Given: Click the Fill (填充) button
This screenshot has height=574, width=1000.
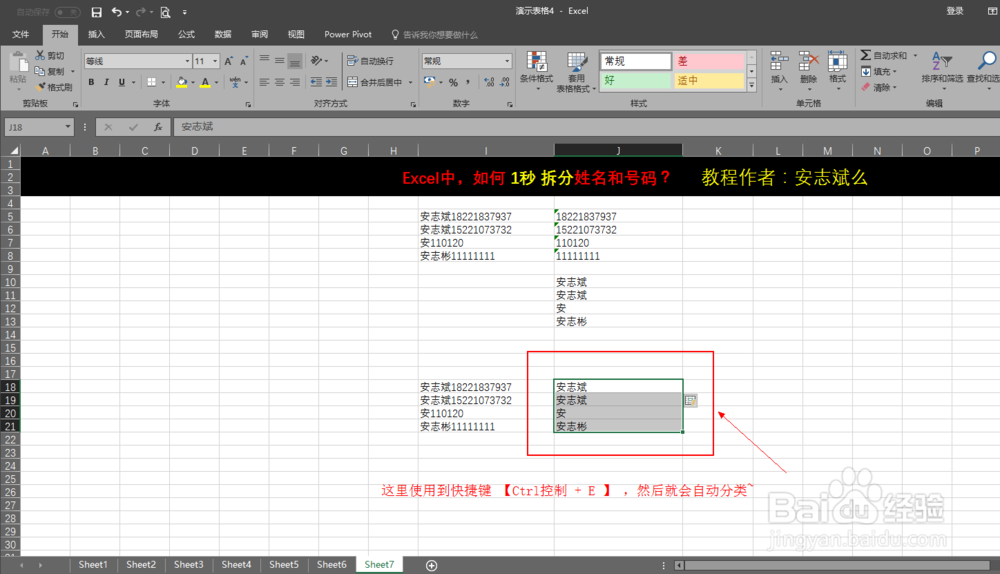Looking at the screenshot, I should (x=879, y=71).
